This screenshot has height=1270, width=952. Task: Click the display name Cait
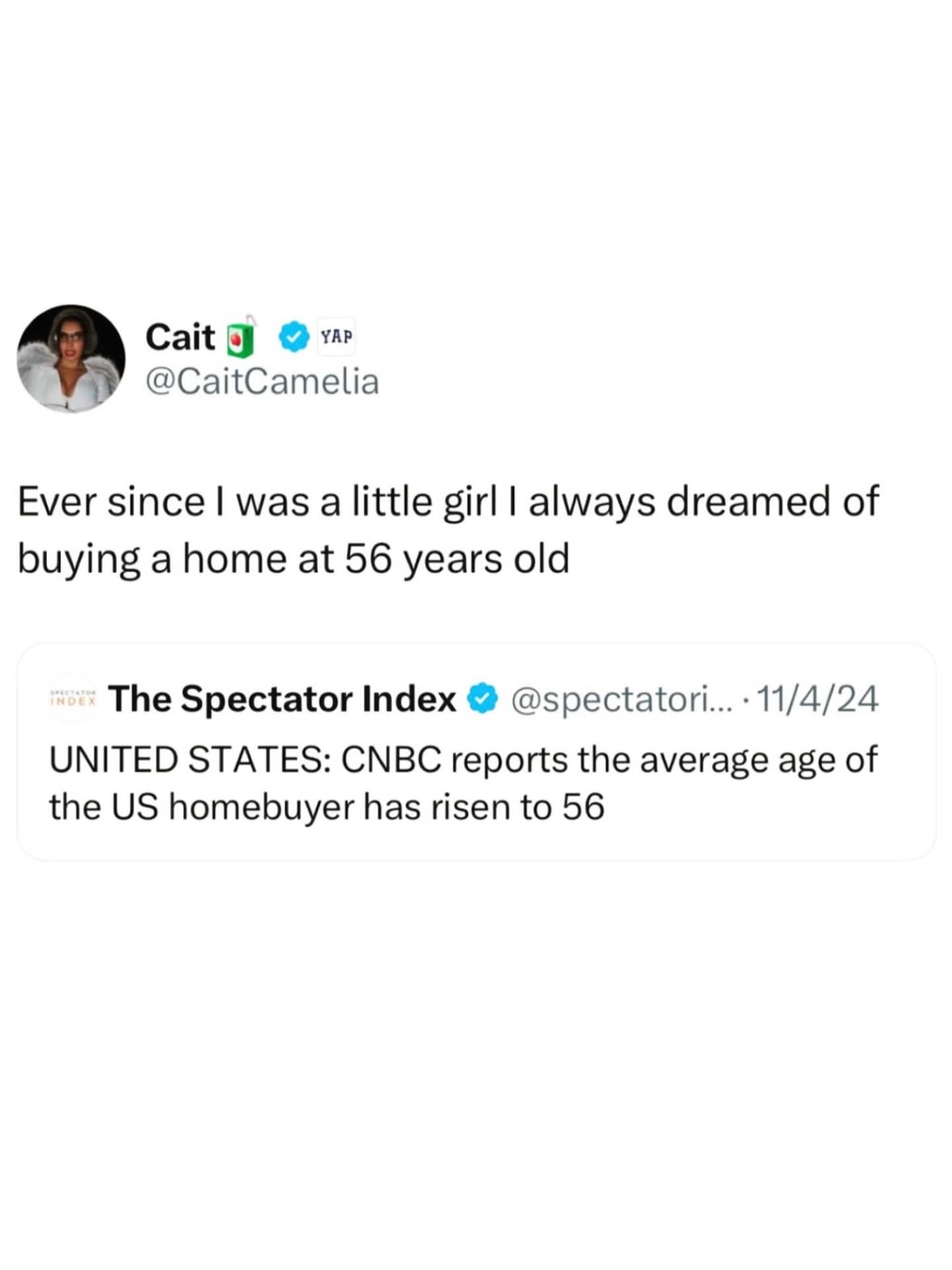click(180, 337)
